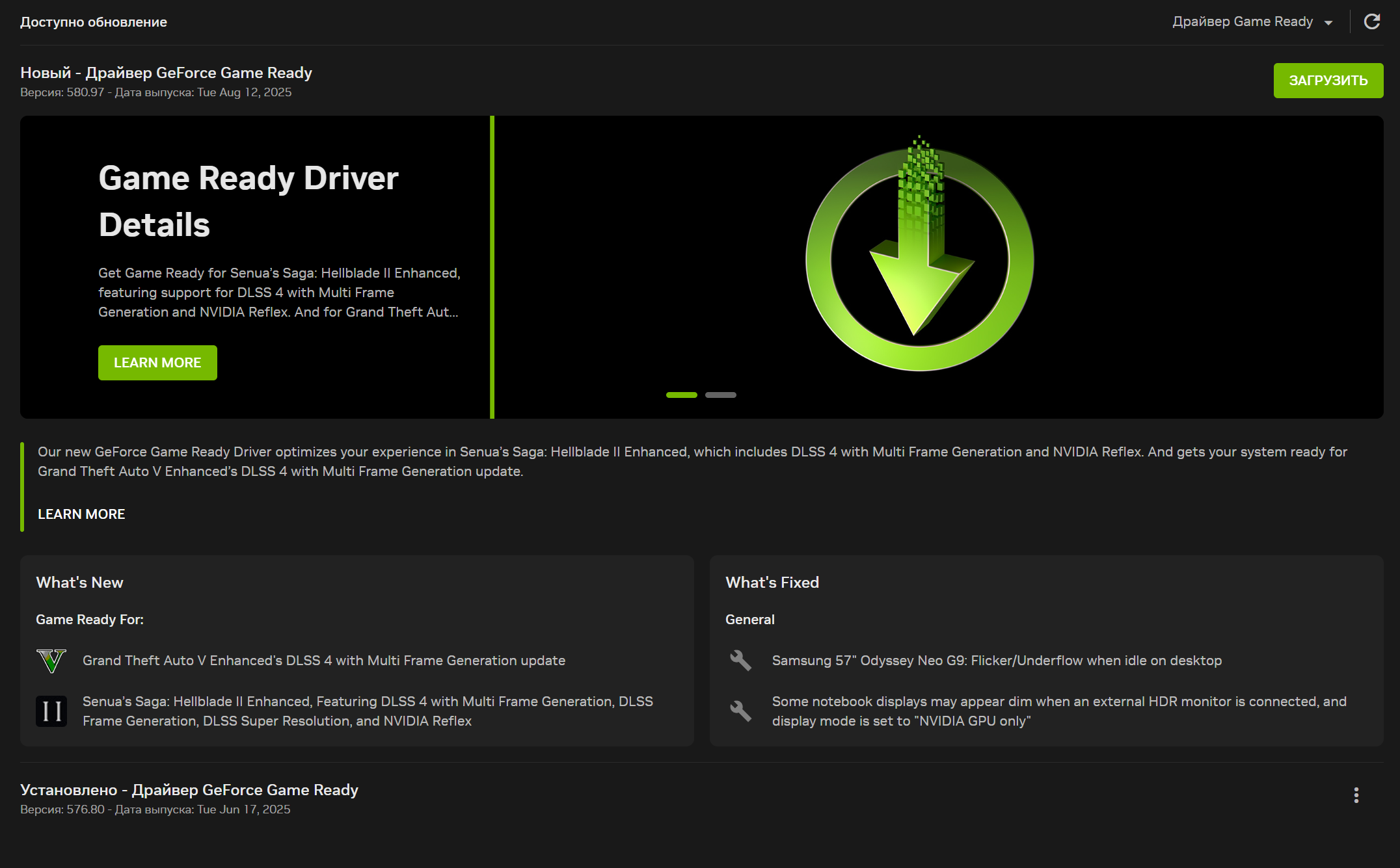Open three-dot menu for installed driver

1356,795
